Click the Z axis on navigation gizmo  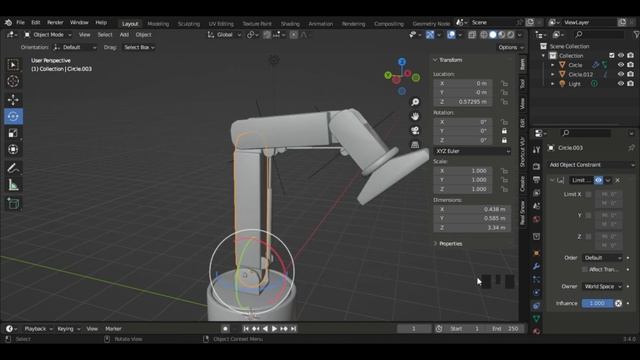[402, 62]
